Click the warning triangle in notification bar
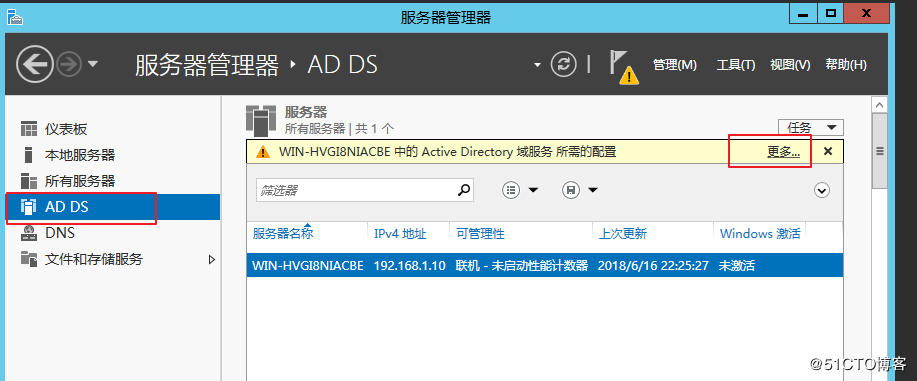The width and height of the screenshot is (917, 381). 264,152
